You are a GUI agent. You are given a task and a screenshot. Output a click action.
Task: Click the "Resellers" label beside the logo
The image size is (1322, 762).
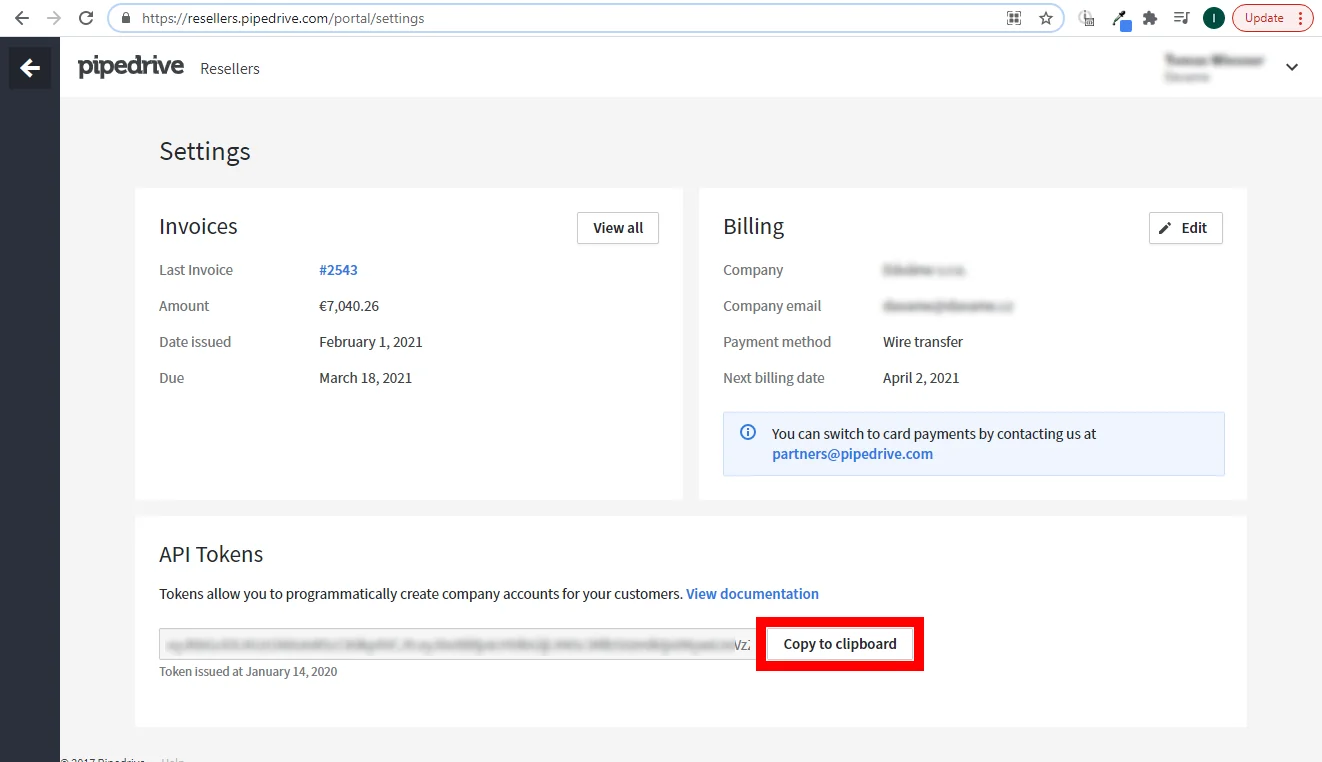point(230,69)
